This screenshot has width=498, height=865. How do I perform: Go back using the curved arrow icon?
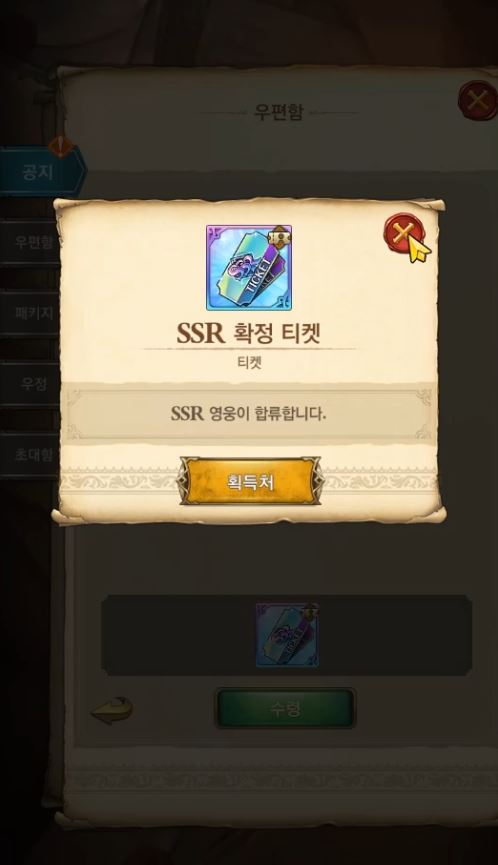click(112, 709)
